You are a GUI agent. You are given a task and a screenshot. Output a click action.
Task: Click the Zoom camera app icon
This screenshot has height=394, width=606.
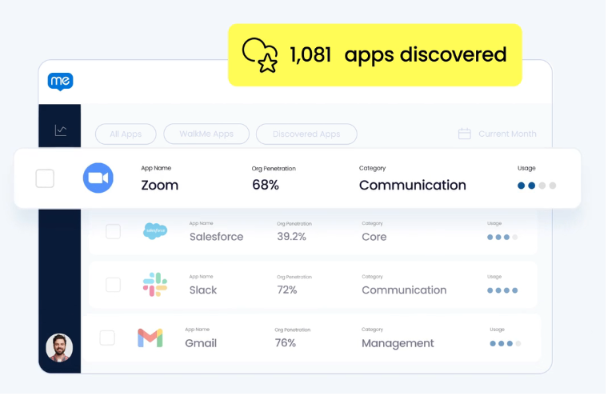click(x=98, y=178)
